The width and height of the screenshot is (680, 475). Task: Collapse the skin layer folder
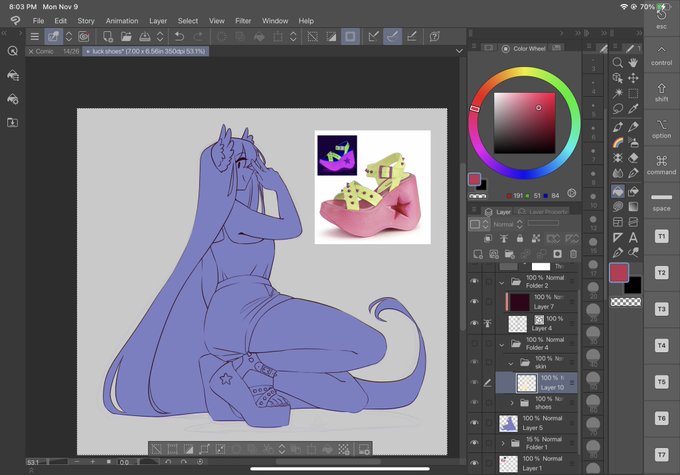(x=511, y=364)
